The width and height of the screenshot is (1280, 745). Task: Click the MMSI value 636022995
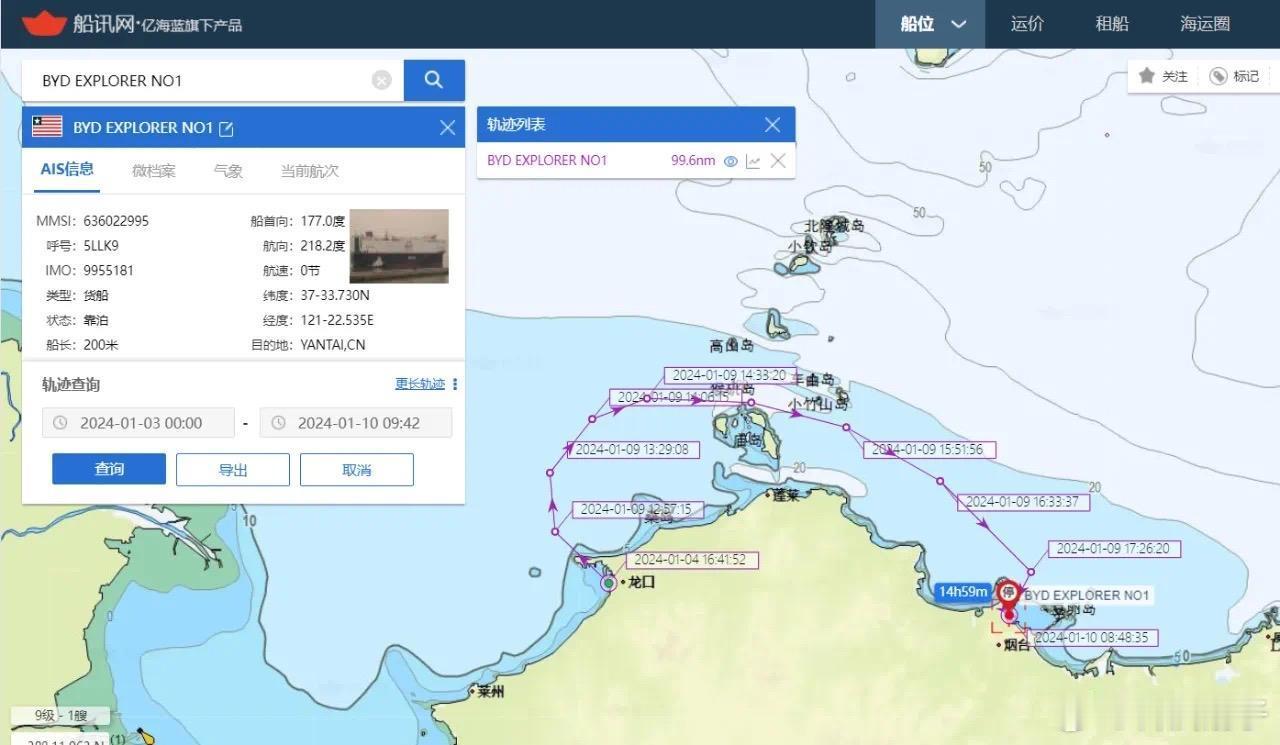(x=116, y=221)
